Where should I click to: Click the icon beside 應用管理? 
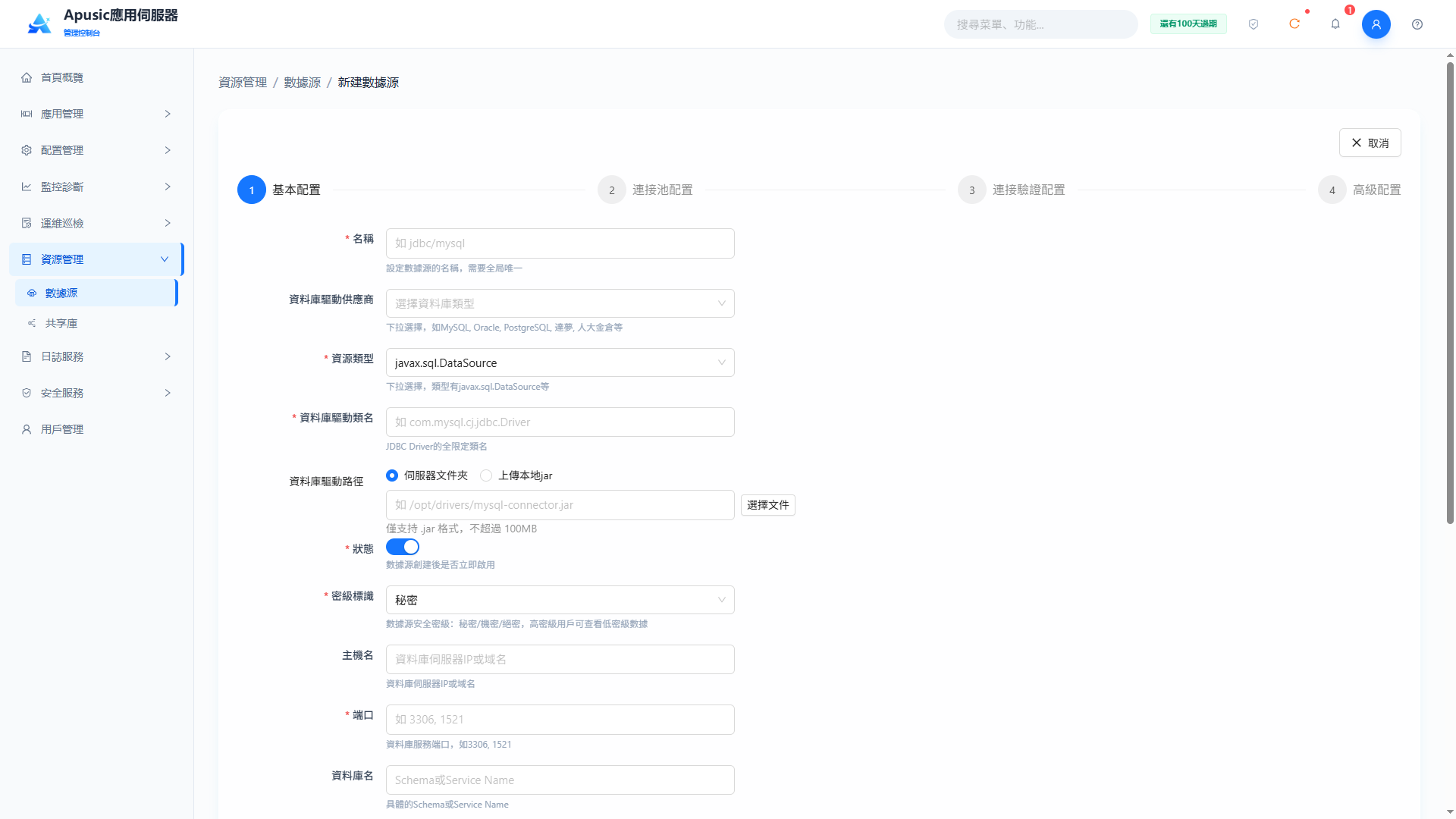click(x=27, y=114)
